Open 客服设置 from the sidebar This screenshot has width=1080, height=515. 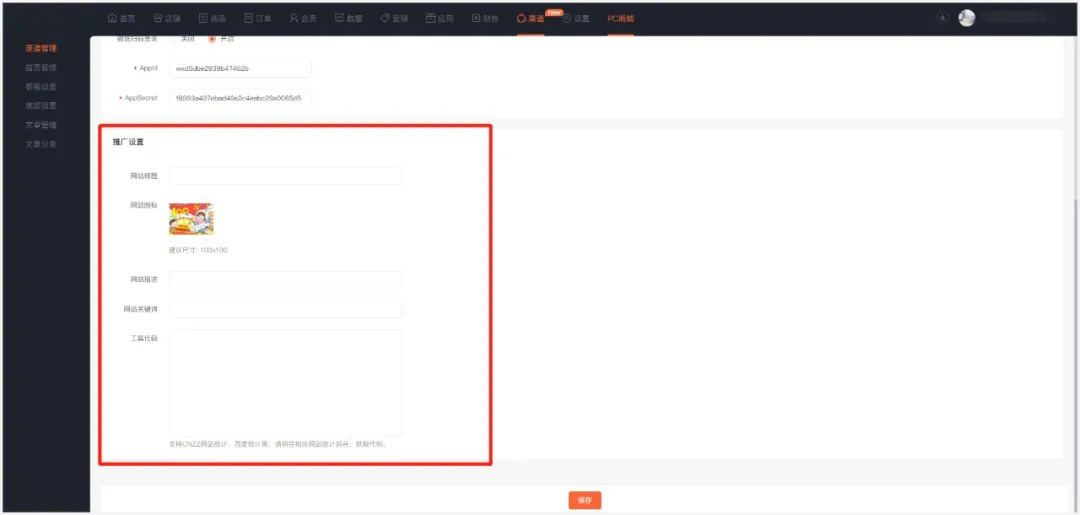(41, 87)
